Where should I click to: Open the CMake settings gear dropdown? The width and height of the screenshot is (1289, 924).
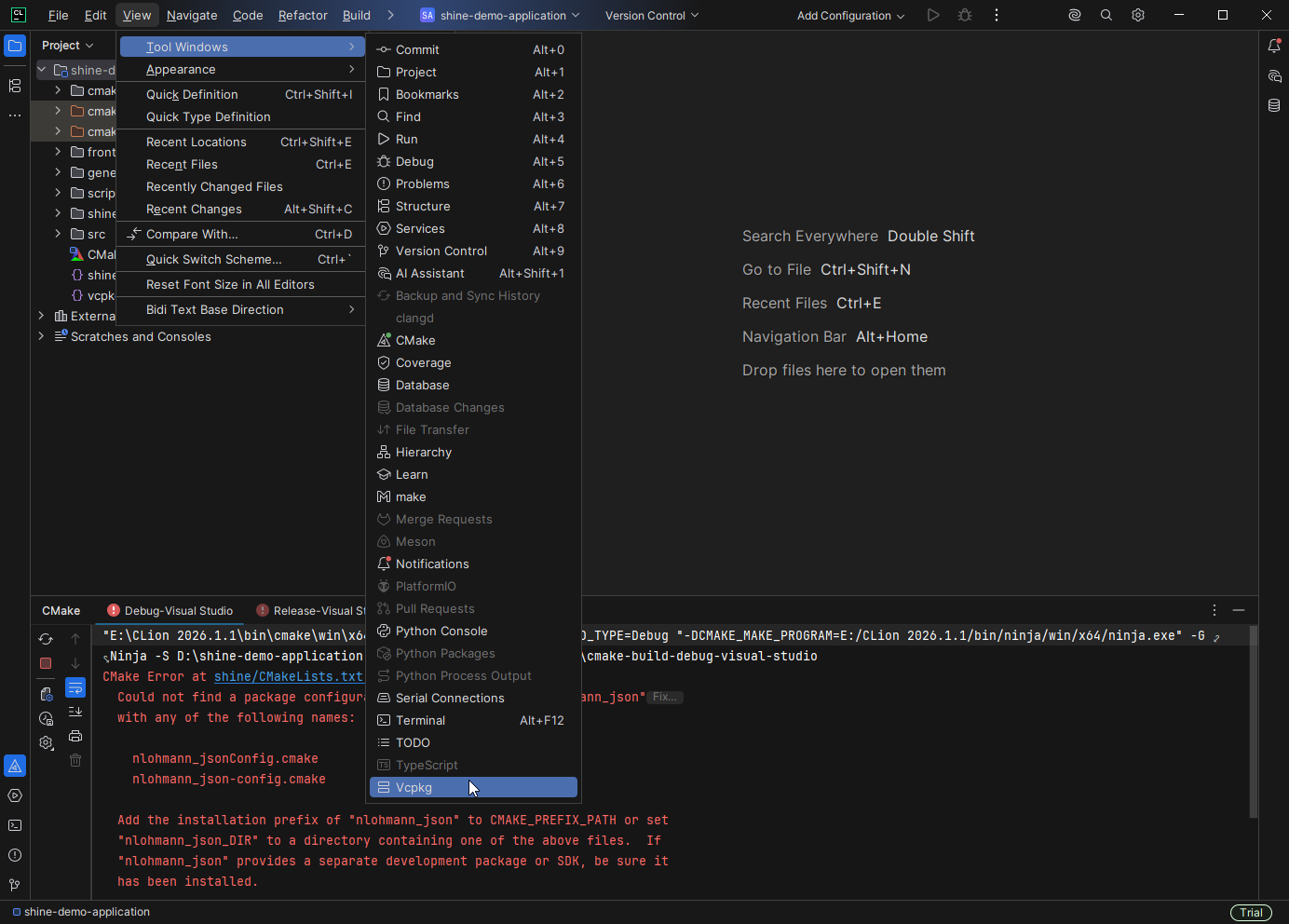46,742
